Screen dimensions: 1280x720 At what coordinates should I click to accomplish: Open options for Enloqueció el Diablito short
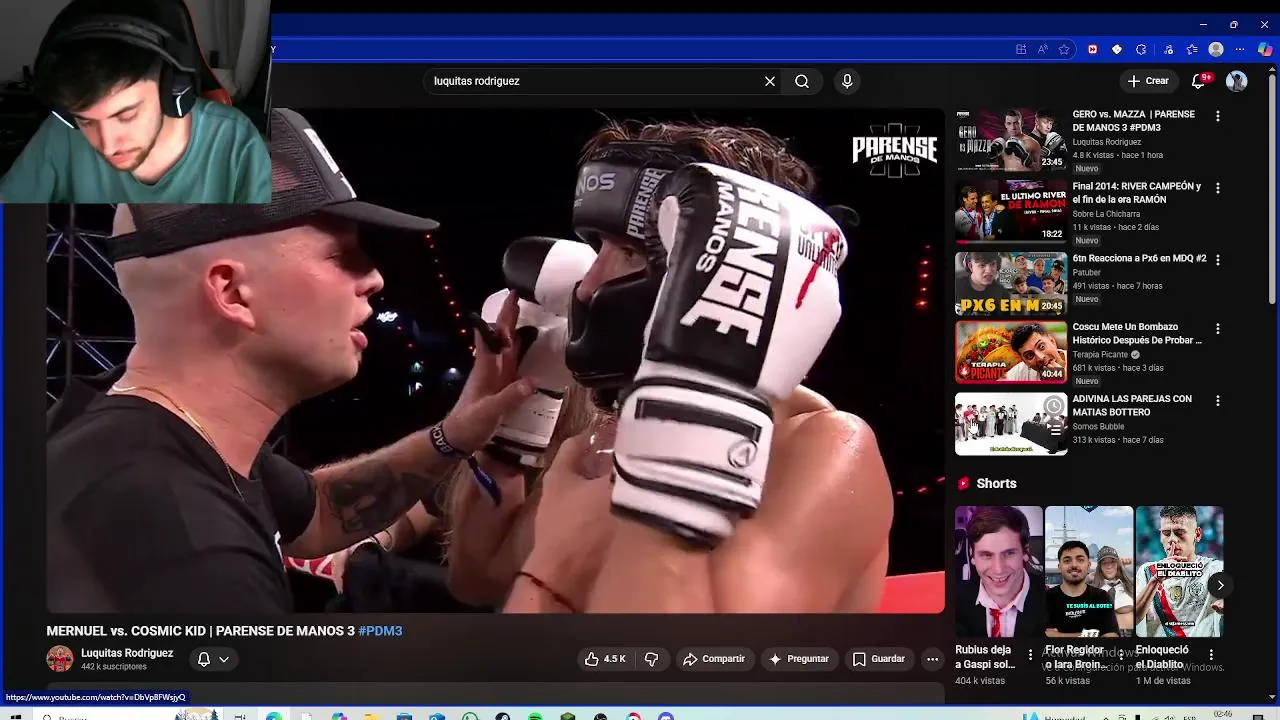pyautogui.click(x=1211, y=655)
